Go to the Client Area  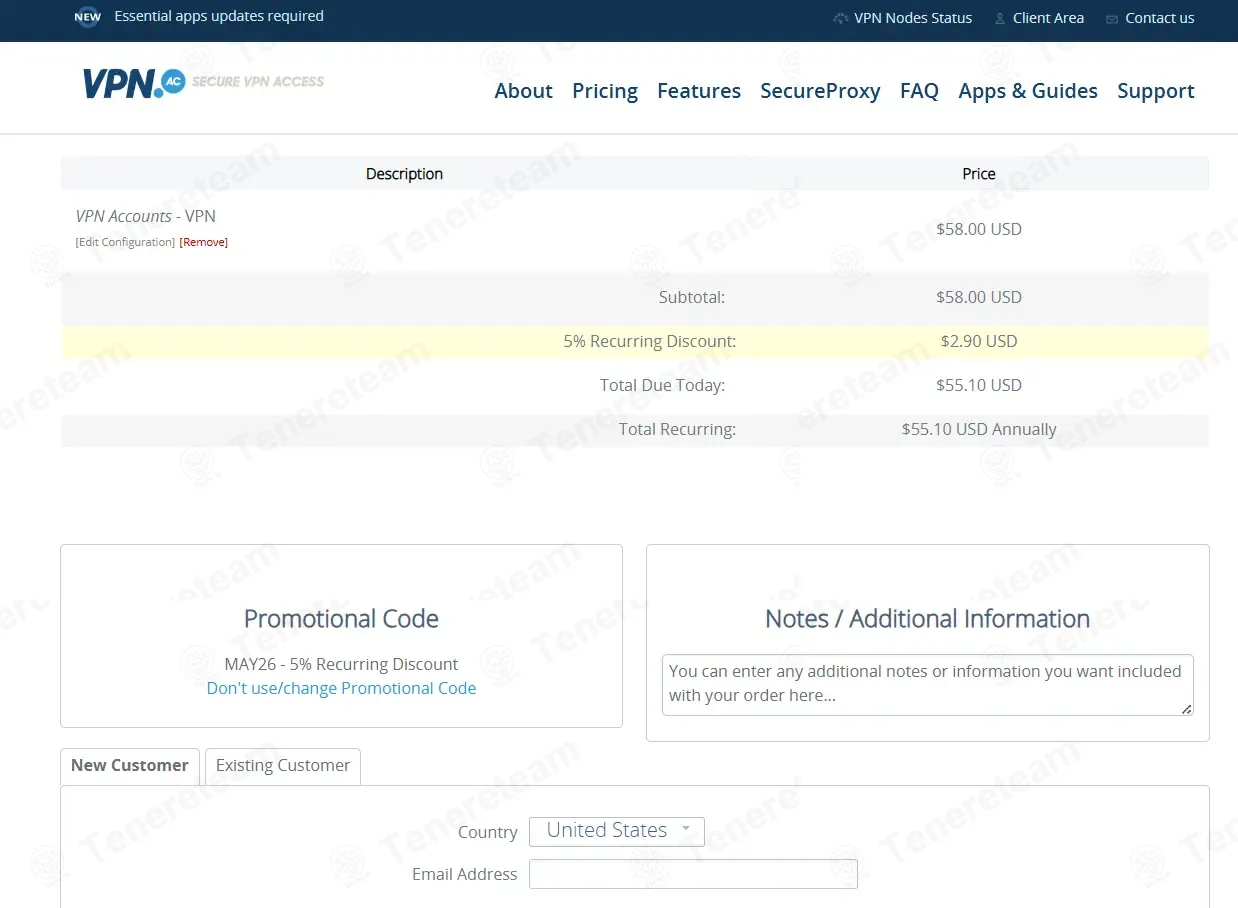[x=1048, y=18]
